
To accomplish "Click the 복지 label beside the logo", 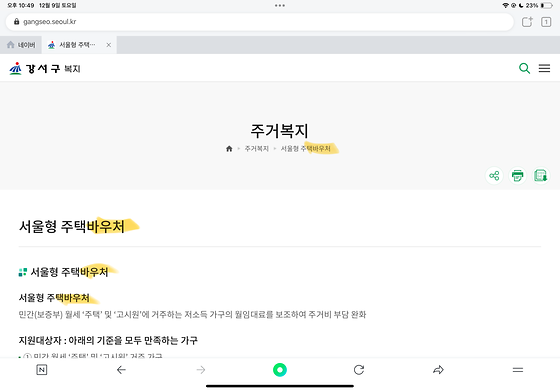I will (x=72, y=69).
